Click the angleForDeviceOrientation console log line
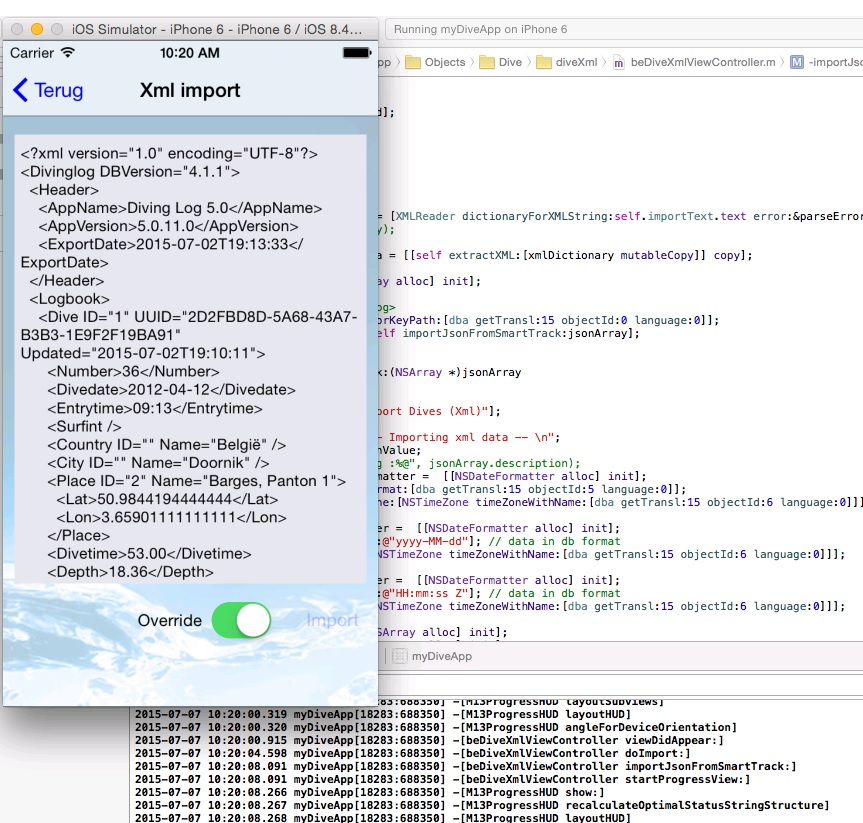 (x=436, y=728)
